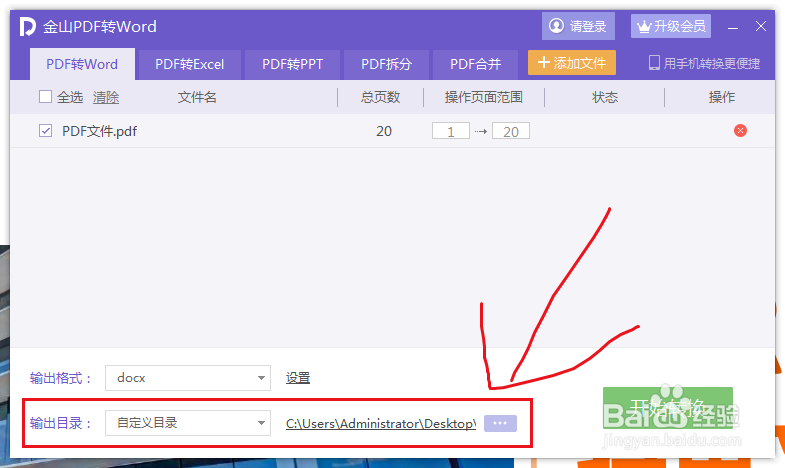Click 总页数 column header
The image size is (785, 468).
click(x=380, y=97)
